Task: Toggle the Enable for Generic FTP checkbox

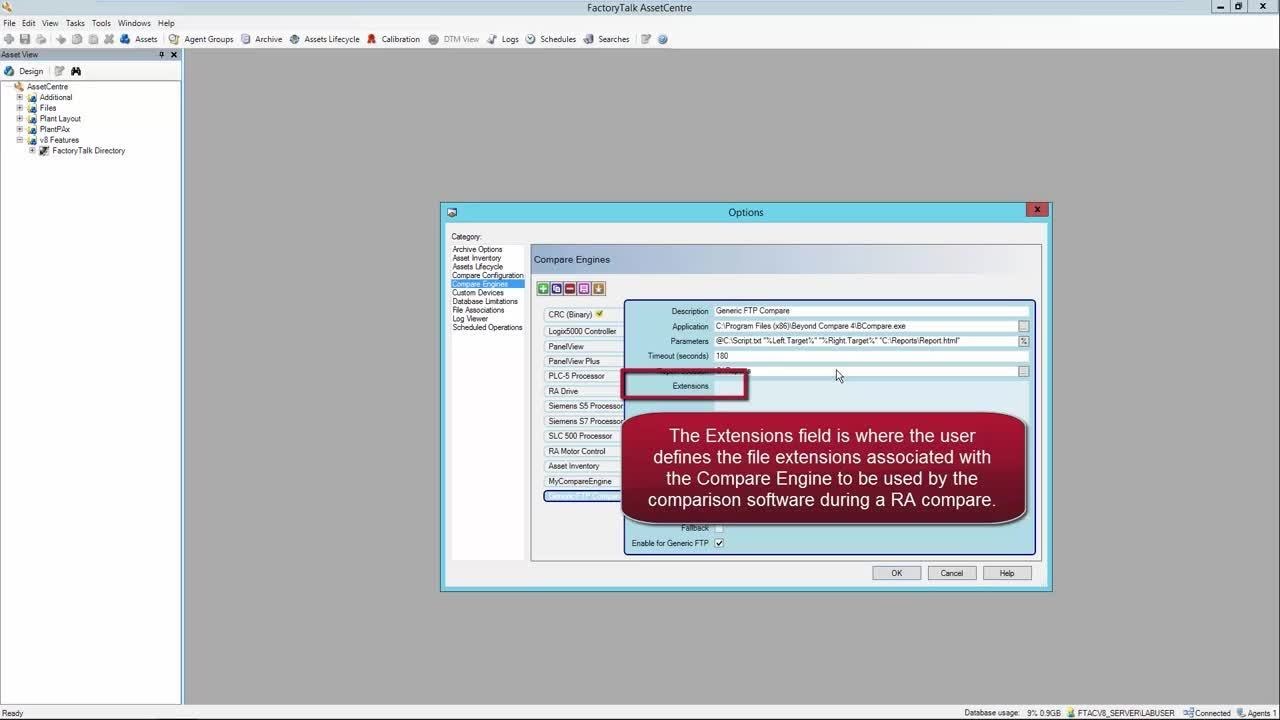Action: [719, 543]
